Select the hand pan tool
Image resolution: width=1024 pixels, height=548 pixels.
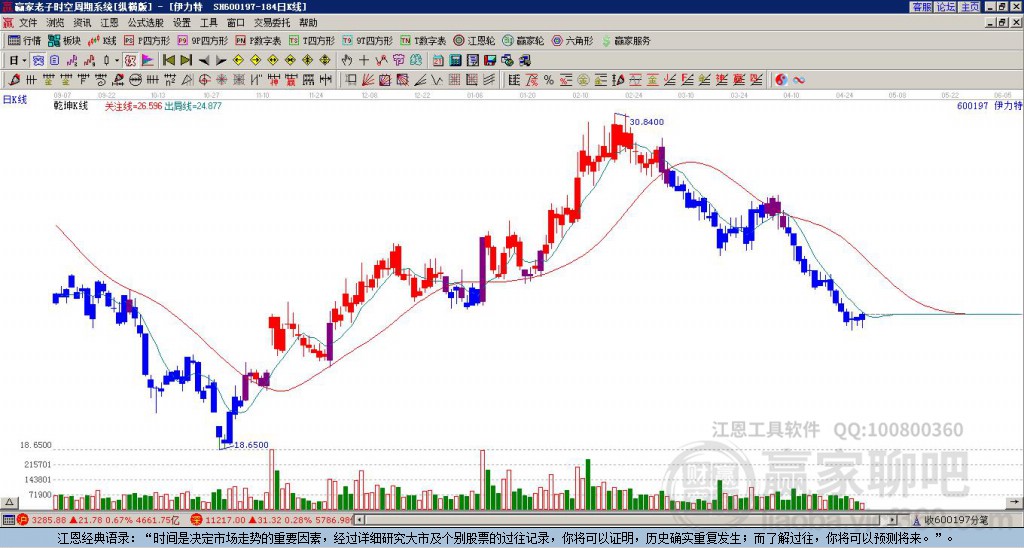pyautogui.click(x=347, y=61)
